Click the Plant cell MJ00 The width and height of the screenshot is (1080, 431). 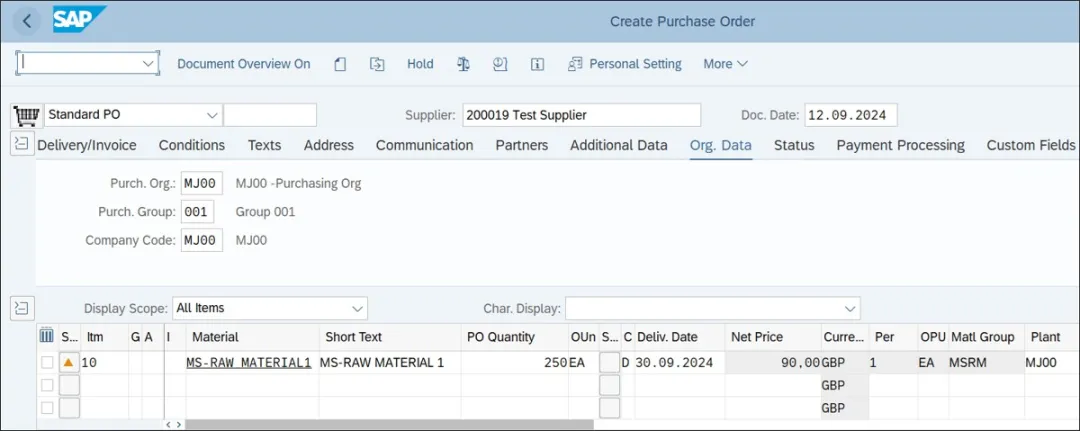pyautogui.click(x=1051, y=362)
